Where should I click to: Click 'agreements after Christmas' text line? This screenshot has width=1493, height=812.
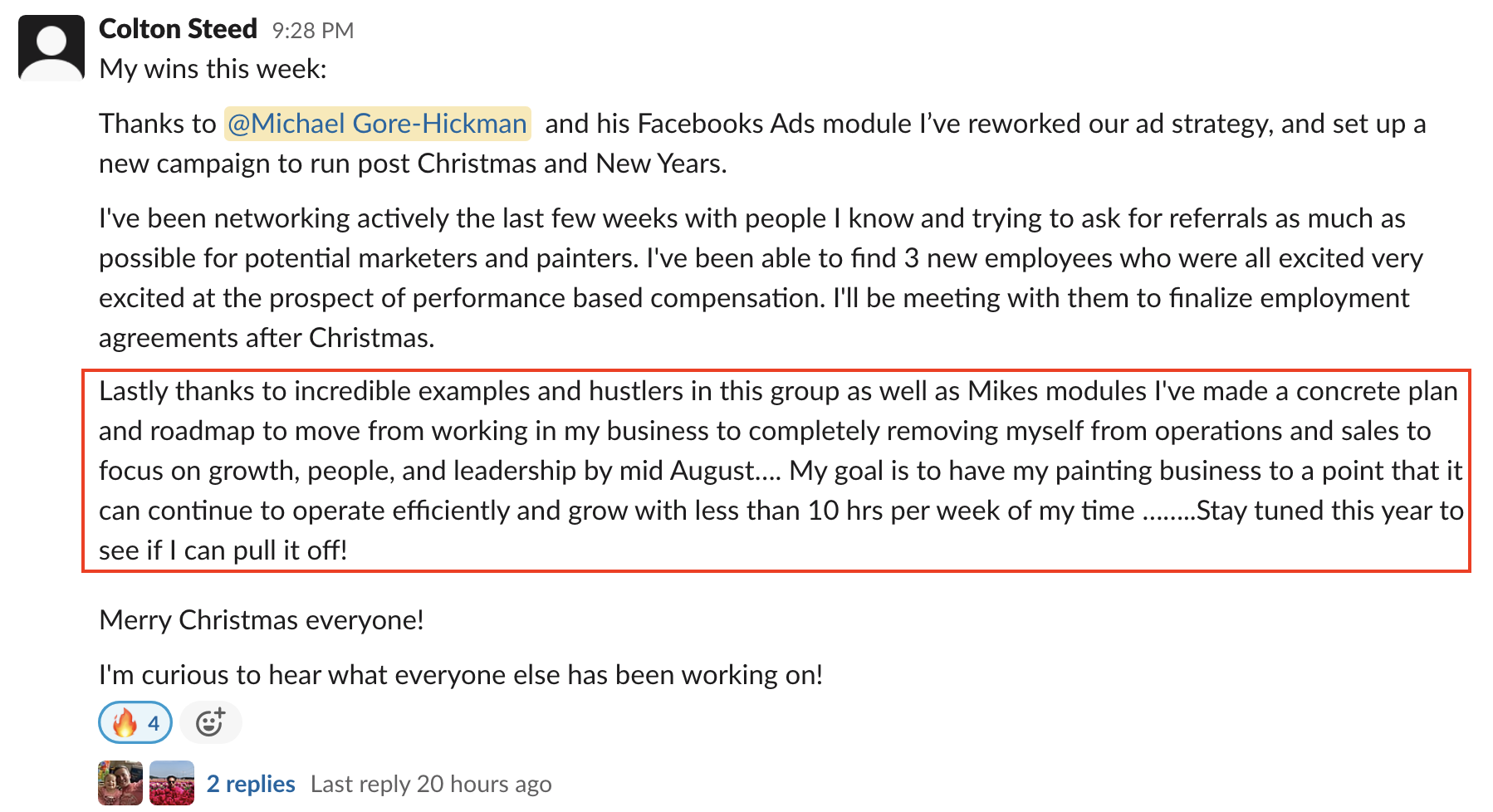(x=267, y=338)
